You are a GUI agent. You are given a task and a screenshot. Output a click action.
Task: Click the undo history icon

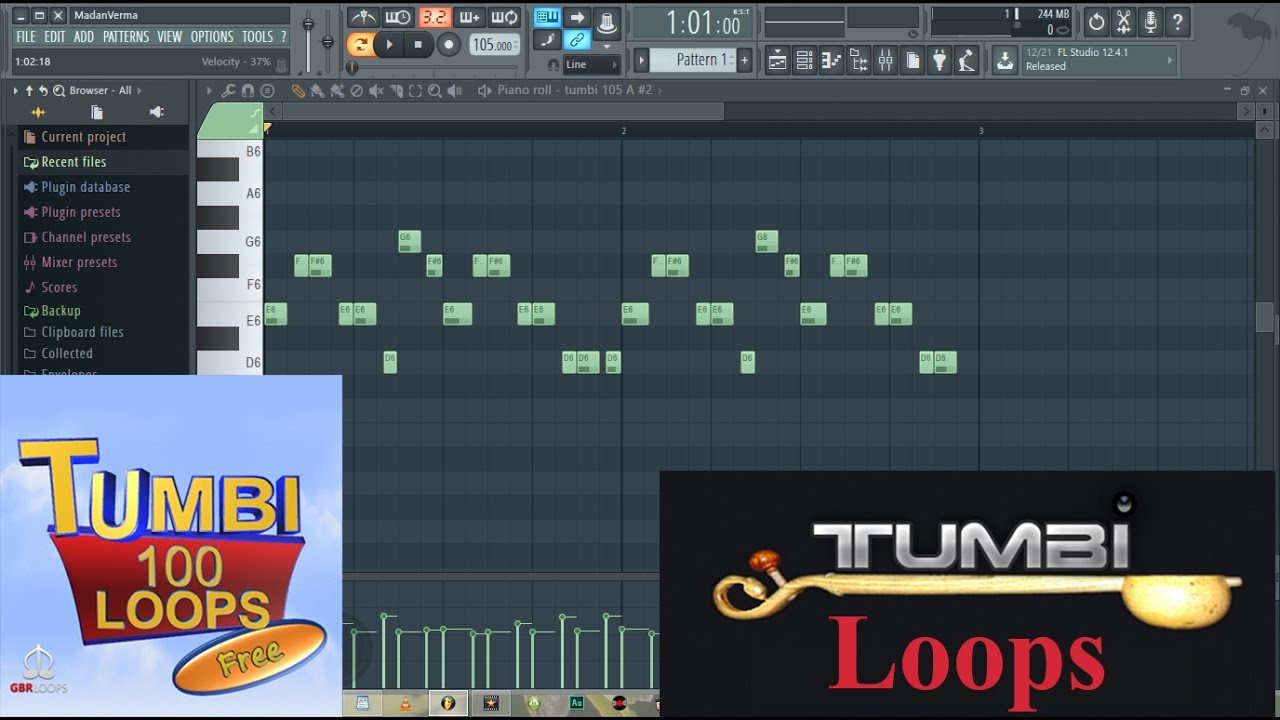(1097, 21)
